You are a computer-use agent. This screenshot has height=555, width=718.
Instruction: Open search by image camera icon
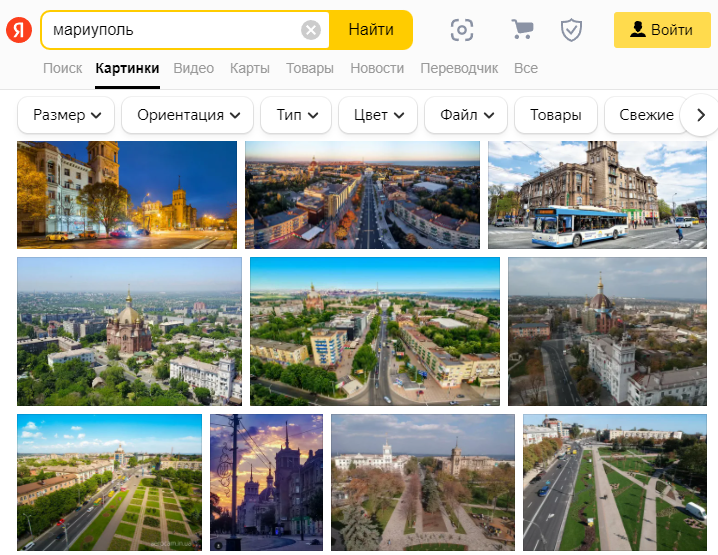click(x=461, y=30)
